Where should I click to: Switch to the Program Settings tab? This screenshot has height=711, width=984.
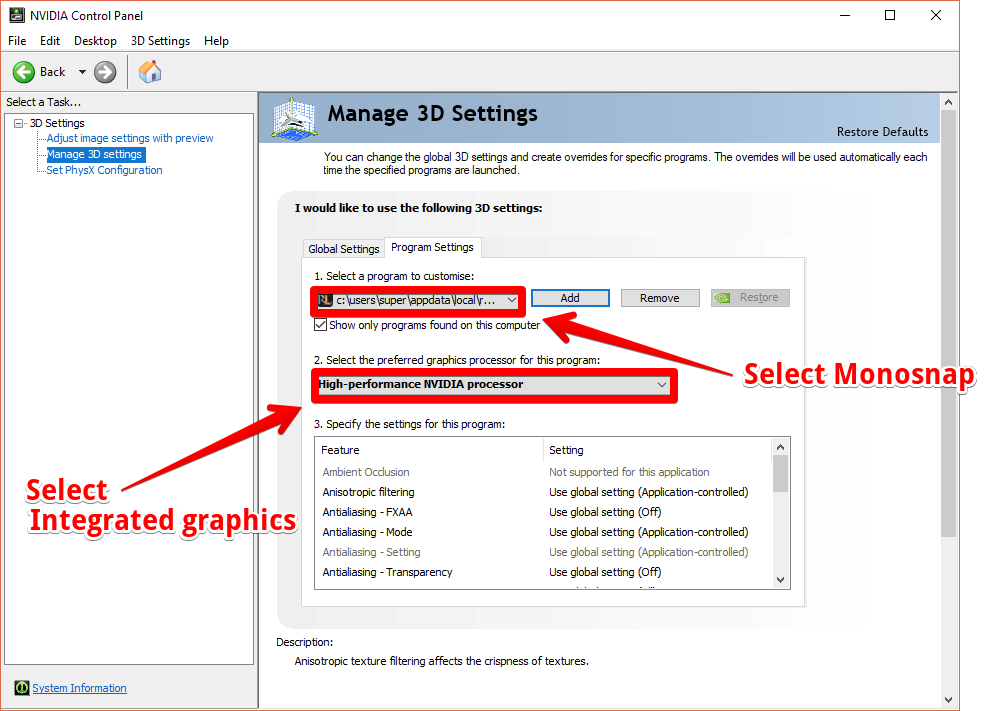pyautogui.click(x=432, y=247)
